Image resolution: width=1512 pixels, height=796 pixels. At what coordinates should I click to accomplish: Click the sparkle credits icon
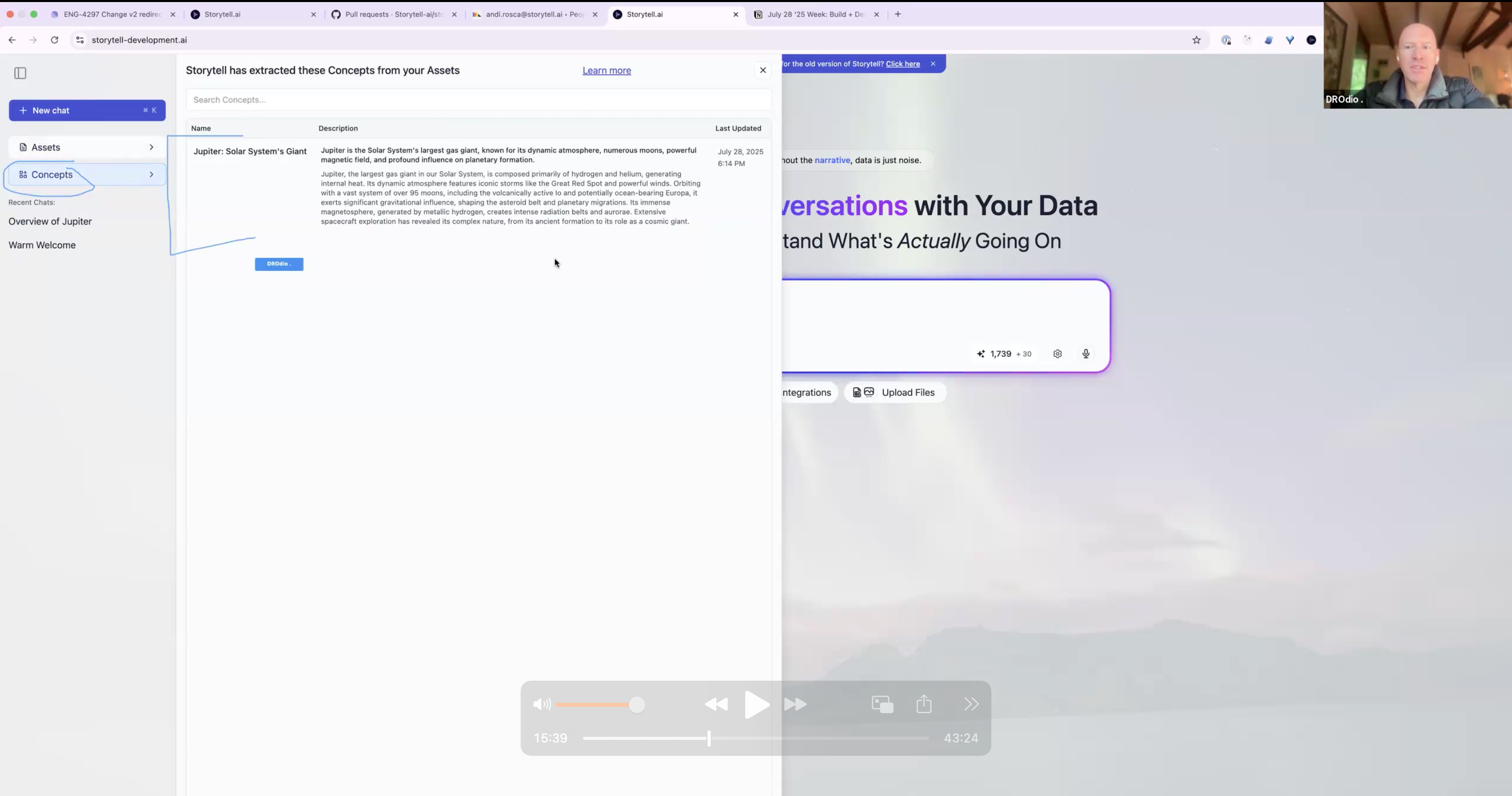click(x=981, y=354)
